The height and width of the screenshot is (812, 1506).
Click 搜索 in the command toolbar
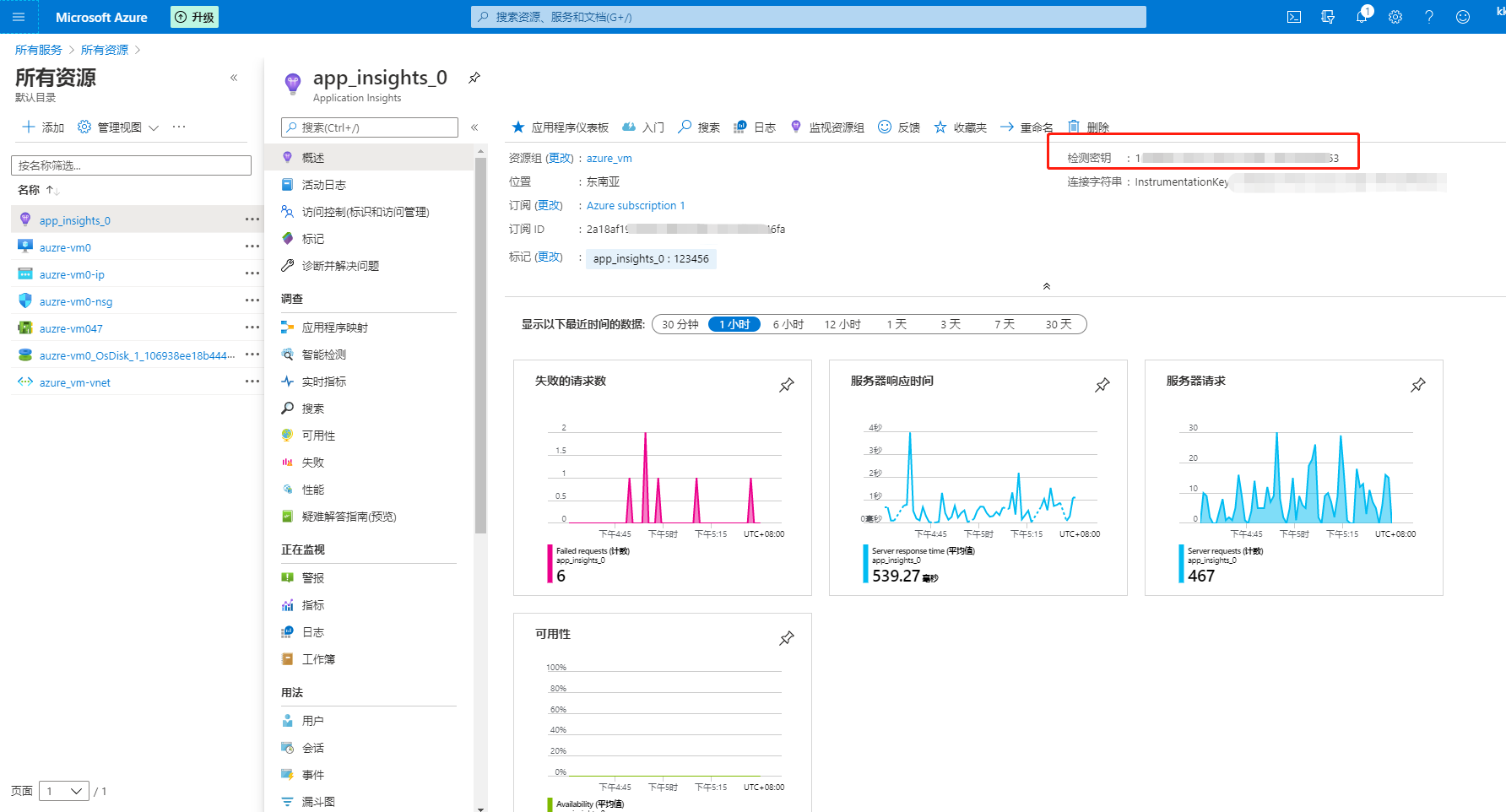coord(699,127)
